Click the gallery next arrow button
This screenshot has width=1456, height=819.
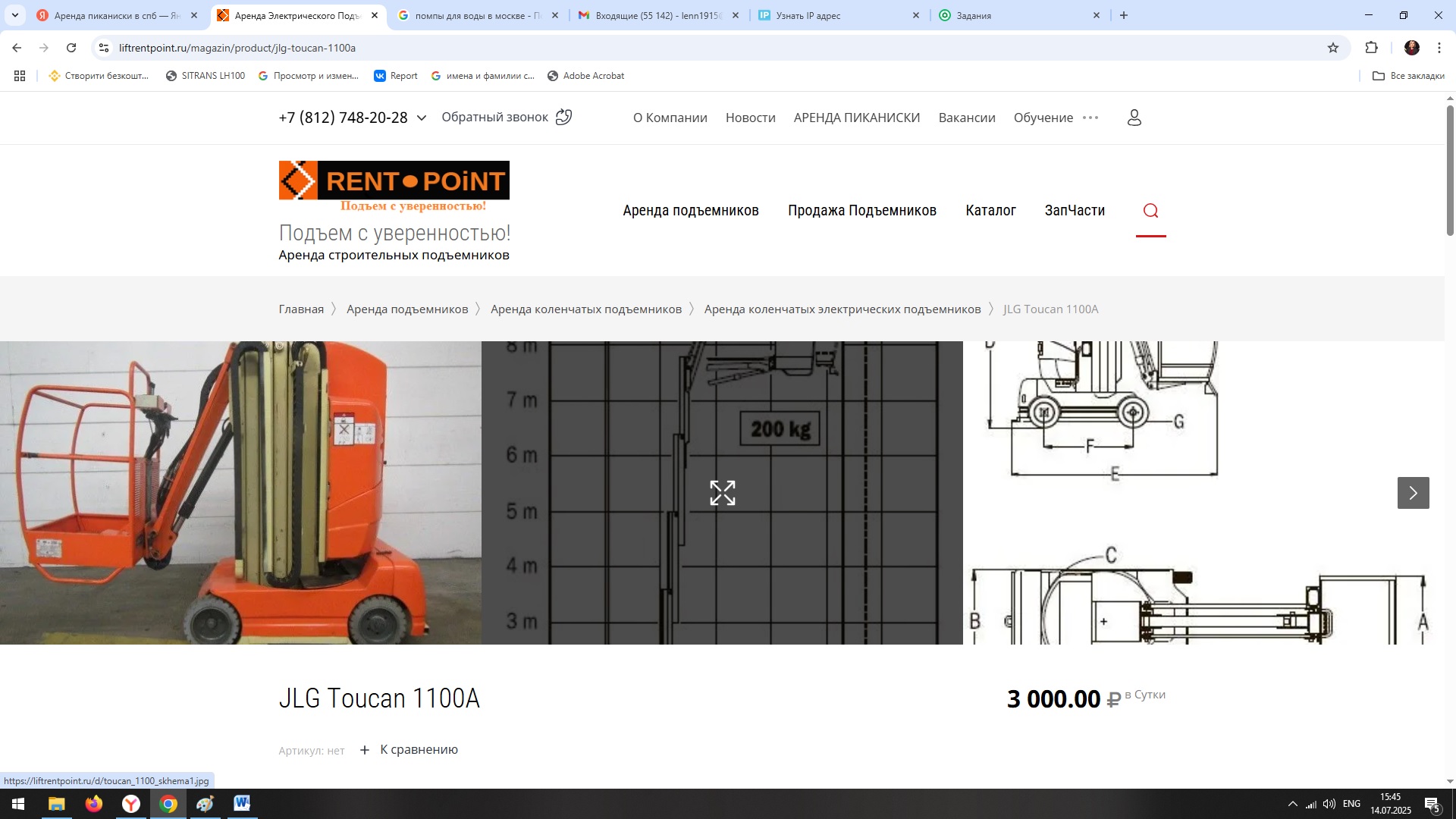point(1413,493)
